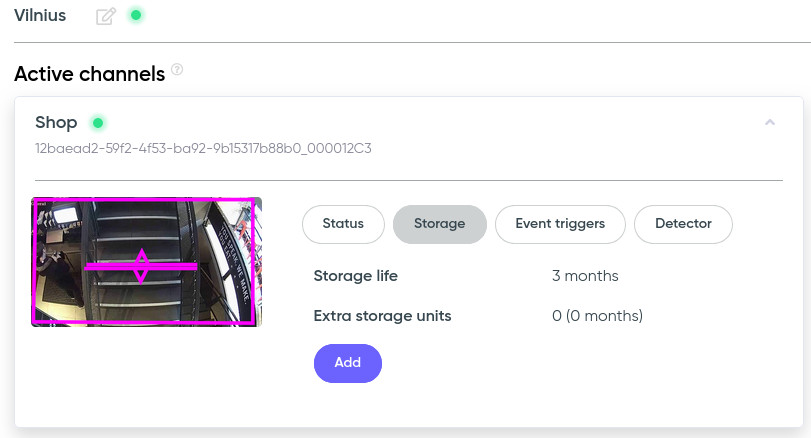Click the Vilnius location name
The width and height of the screenshot is (811, 438).
point(40,16)
